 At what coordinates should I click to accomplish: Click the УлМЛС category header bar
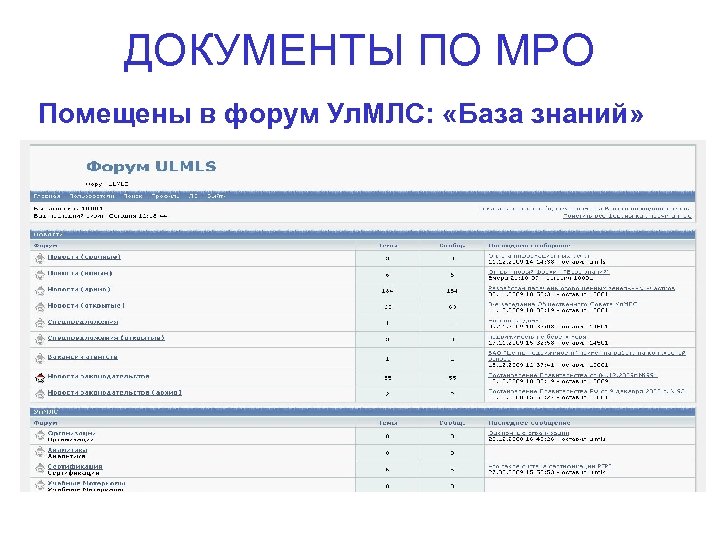pyautogui.click(x=363, y=412)
